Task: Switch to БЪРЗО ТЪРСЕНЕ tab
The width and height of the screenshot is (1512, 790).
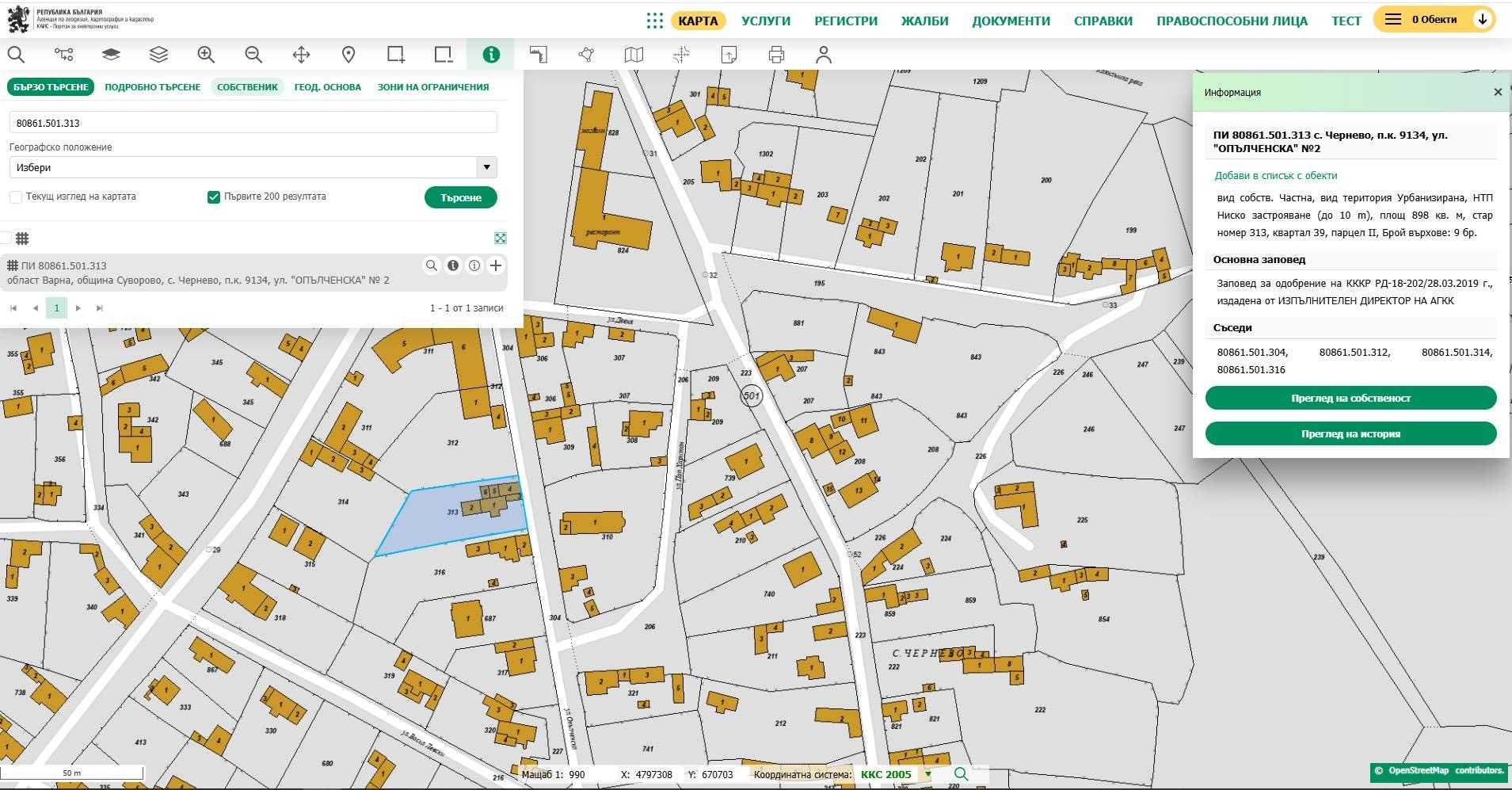Action: coord(51,87)
